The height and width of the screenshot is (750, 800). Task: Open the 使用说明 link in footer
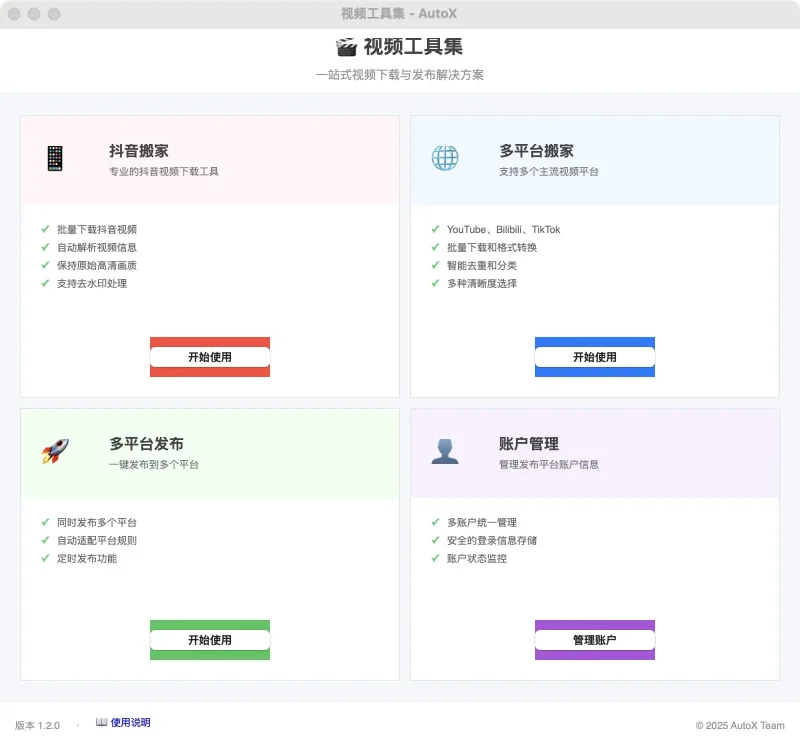(130, 722)
